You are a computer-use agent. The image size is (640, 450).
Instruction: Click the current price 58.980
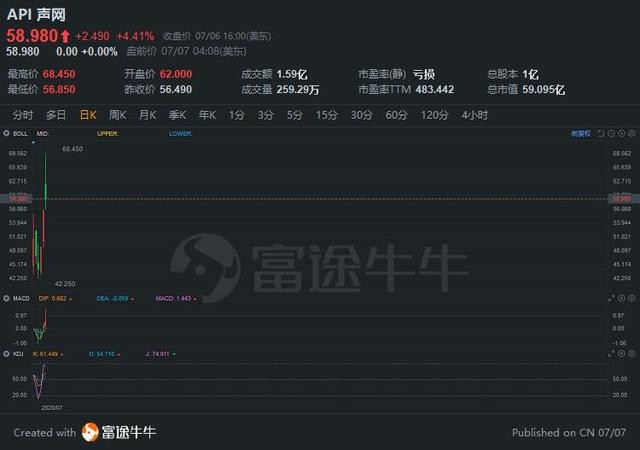tap(32, 36)
